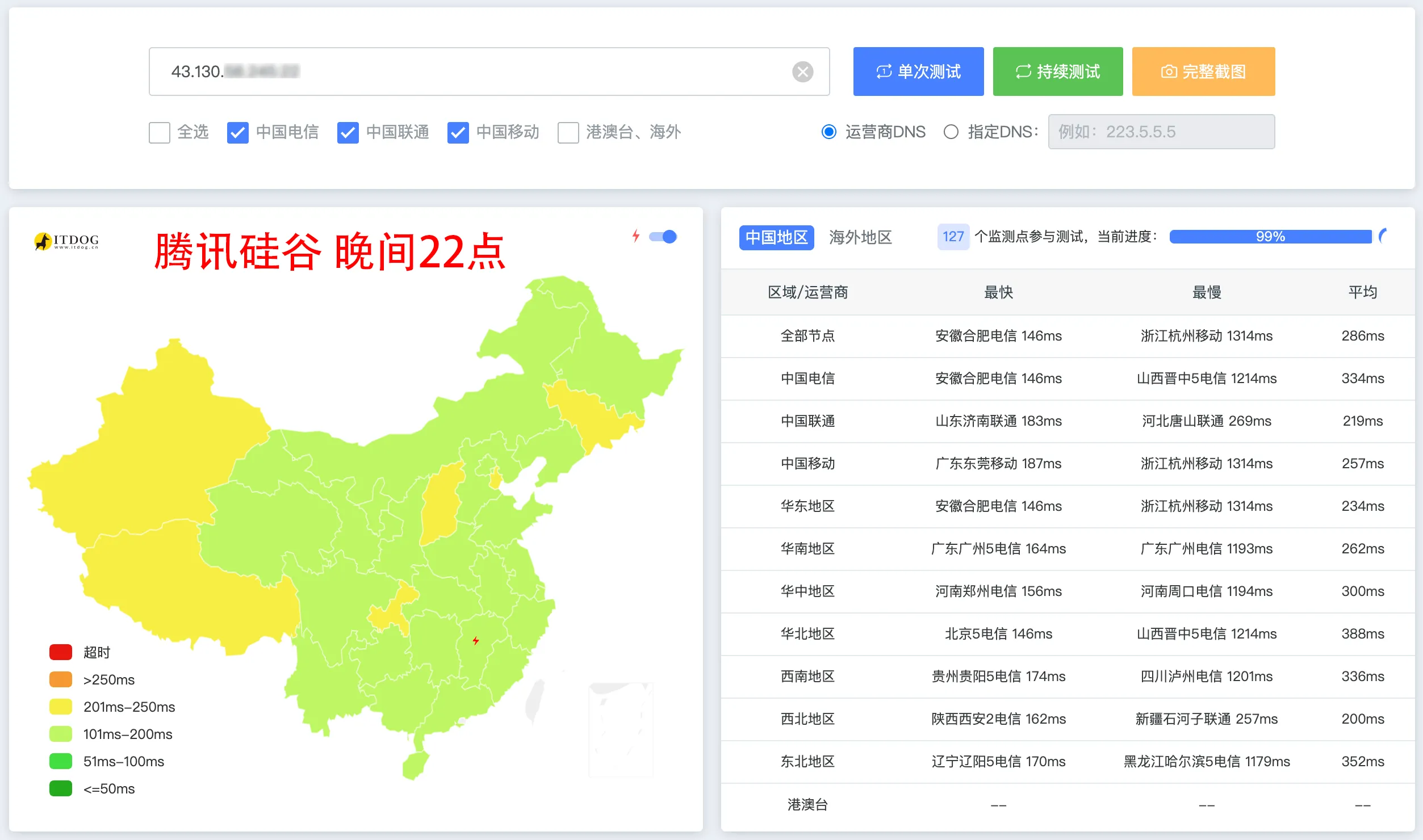Select the 指定DNS radio button
The image size is (1423, 840).
951,132
